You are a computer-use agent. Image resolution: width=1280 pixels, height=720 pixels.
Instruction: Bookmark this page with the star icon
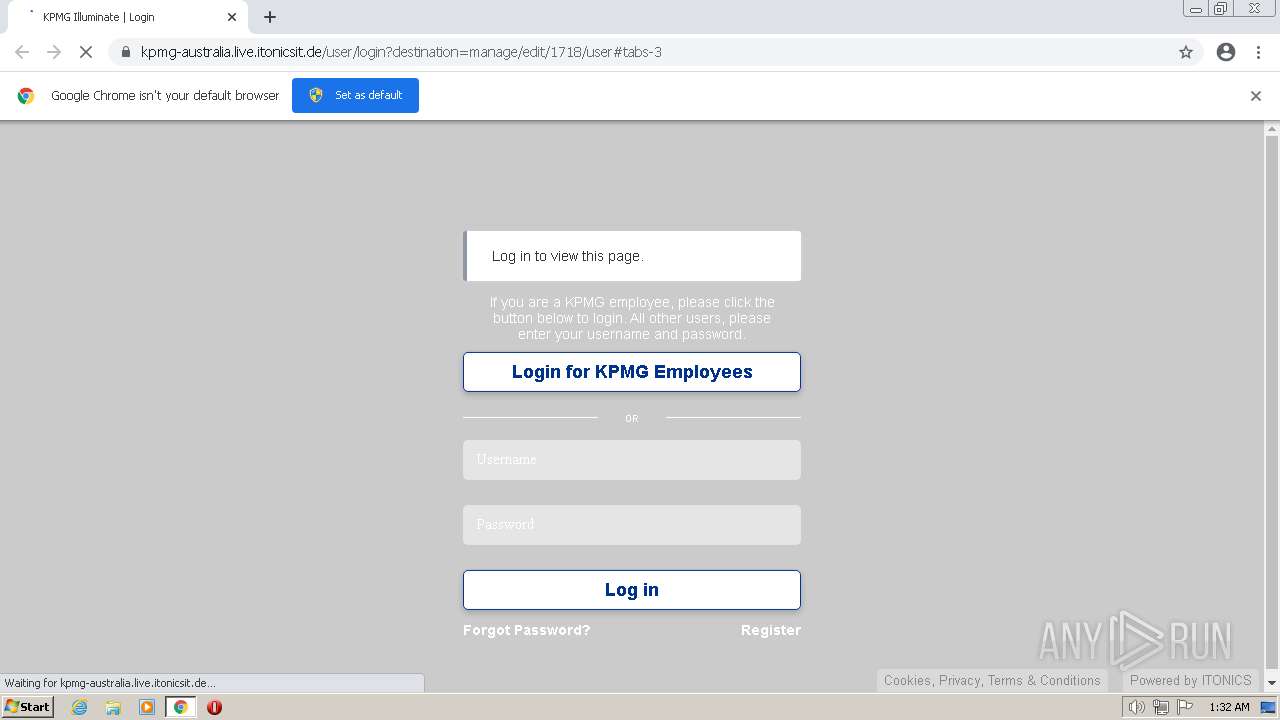point(1186,52)
